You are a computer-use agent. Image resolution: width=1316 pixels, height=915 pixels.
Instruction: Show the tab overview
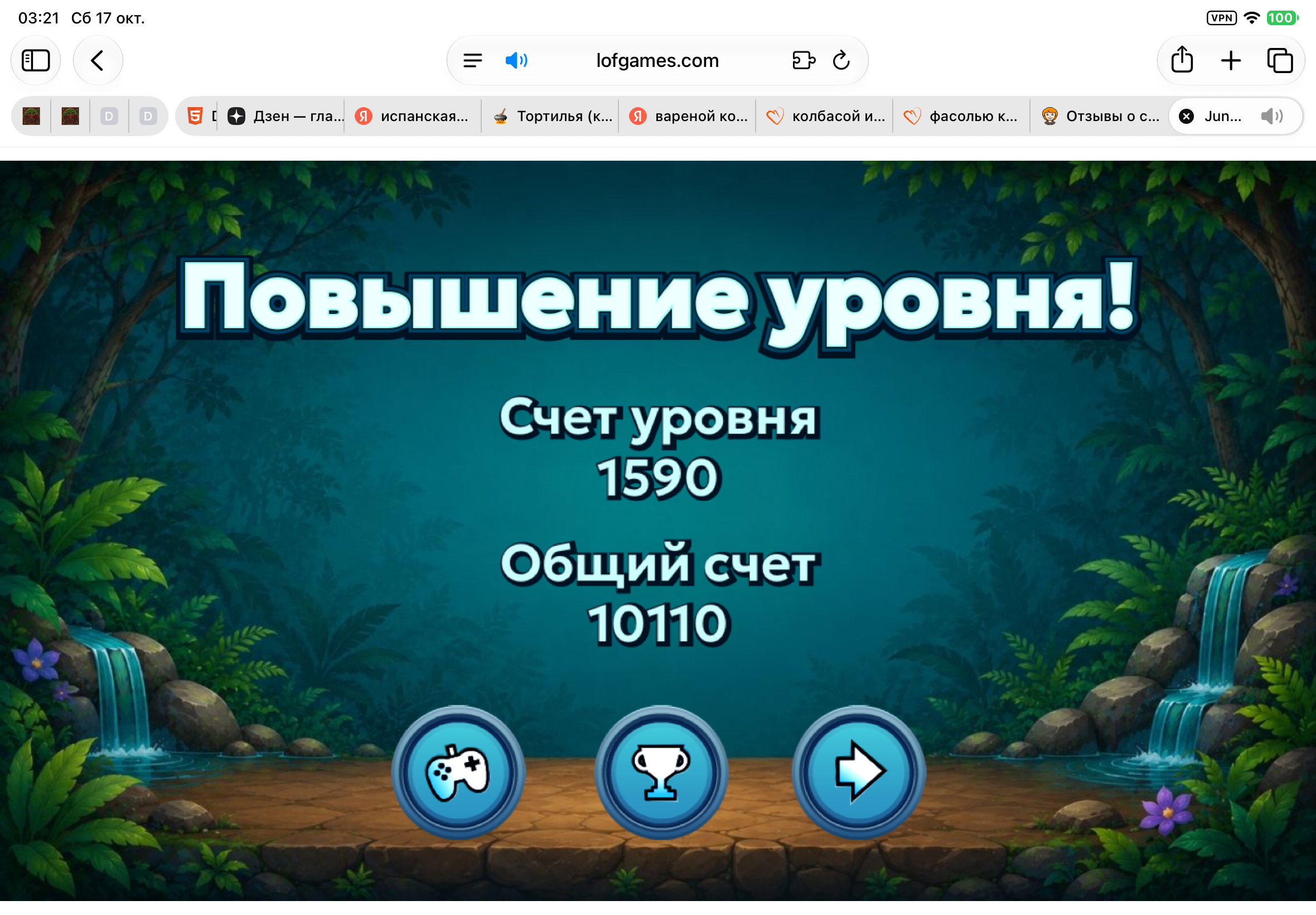[x=1279, y=60]
